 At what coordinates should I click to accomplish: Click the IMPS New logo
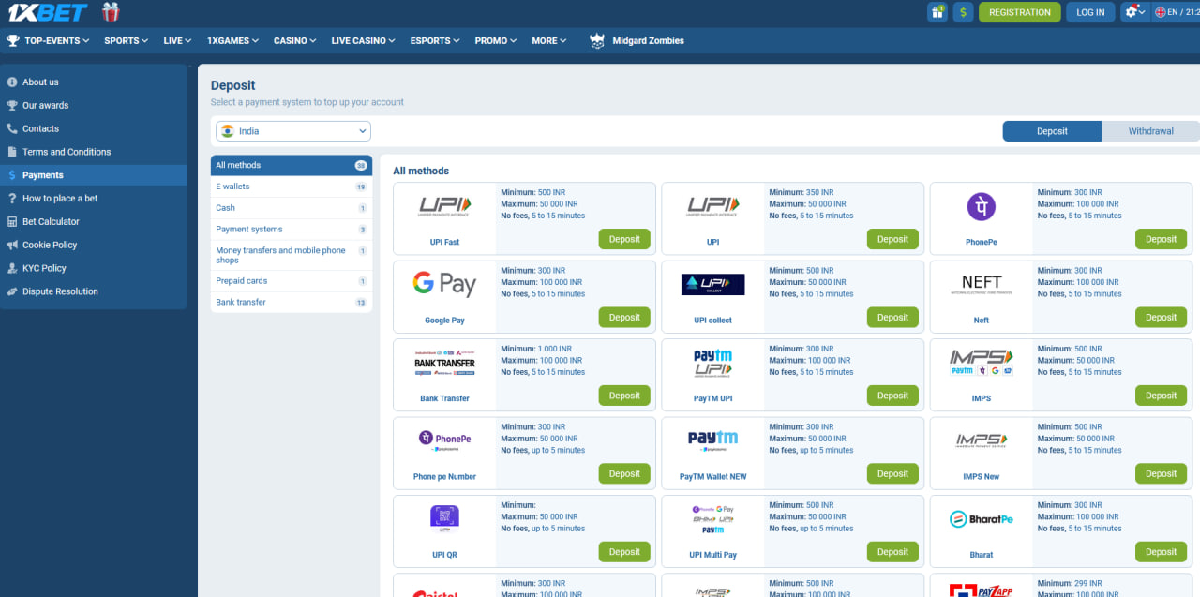(981, 441)
